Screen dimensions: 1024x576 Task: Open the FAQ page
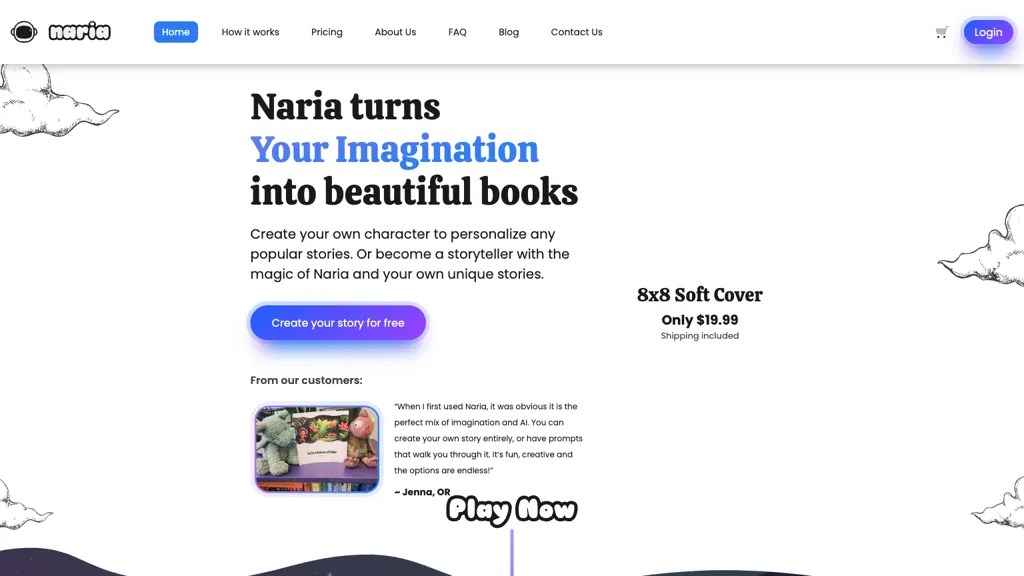click(x=457, y=32)
